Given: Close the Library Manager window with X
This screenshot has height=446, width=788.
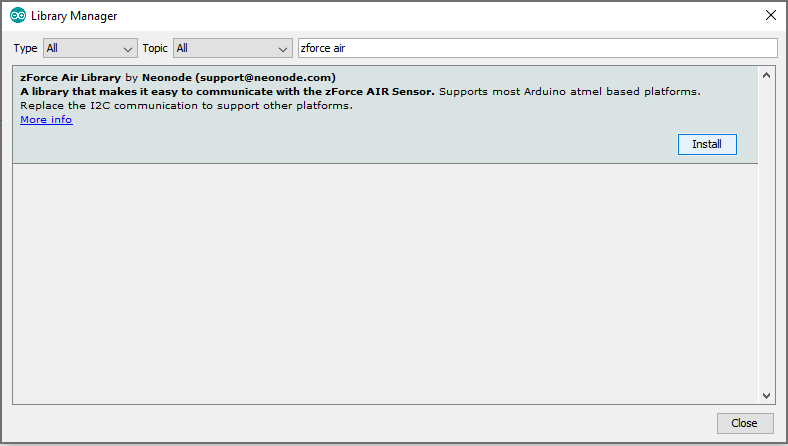Looking at the screenshot, I should coord(770,15).
